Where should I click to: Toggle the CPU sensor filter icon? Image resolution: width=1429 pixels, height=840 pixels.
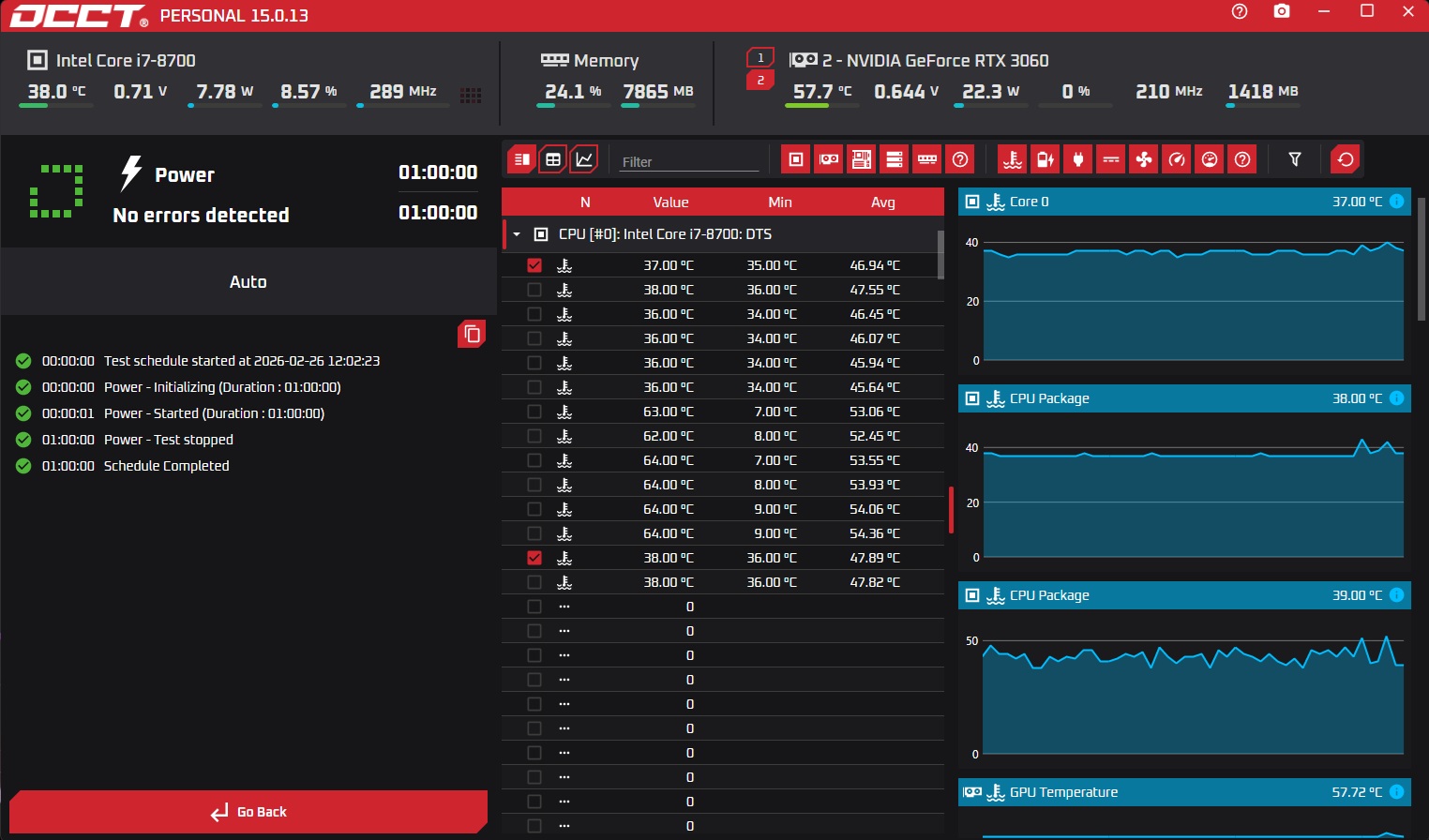(x=795, y=159)
